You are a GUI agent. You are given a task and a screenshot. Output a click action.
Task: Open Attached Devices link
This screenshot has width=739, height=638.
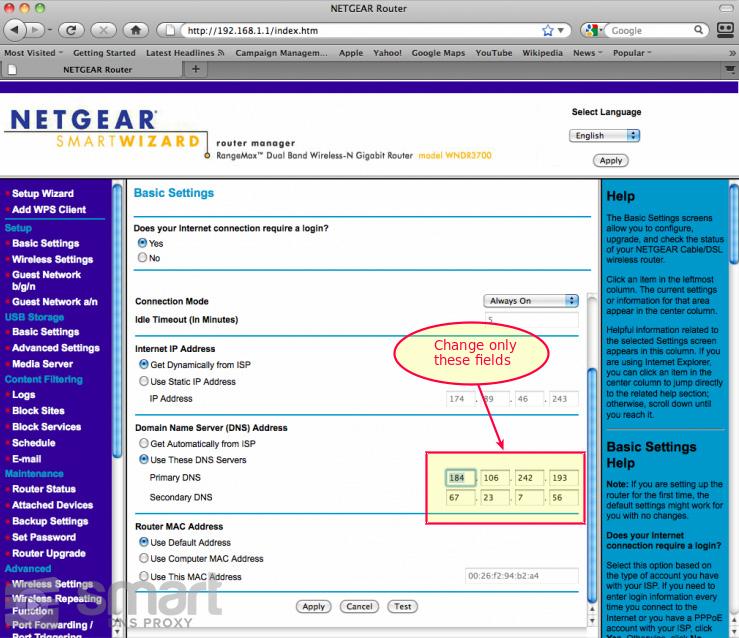(x=52, y=505)
